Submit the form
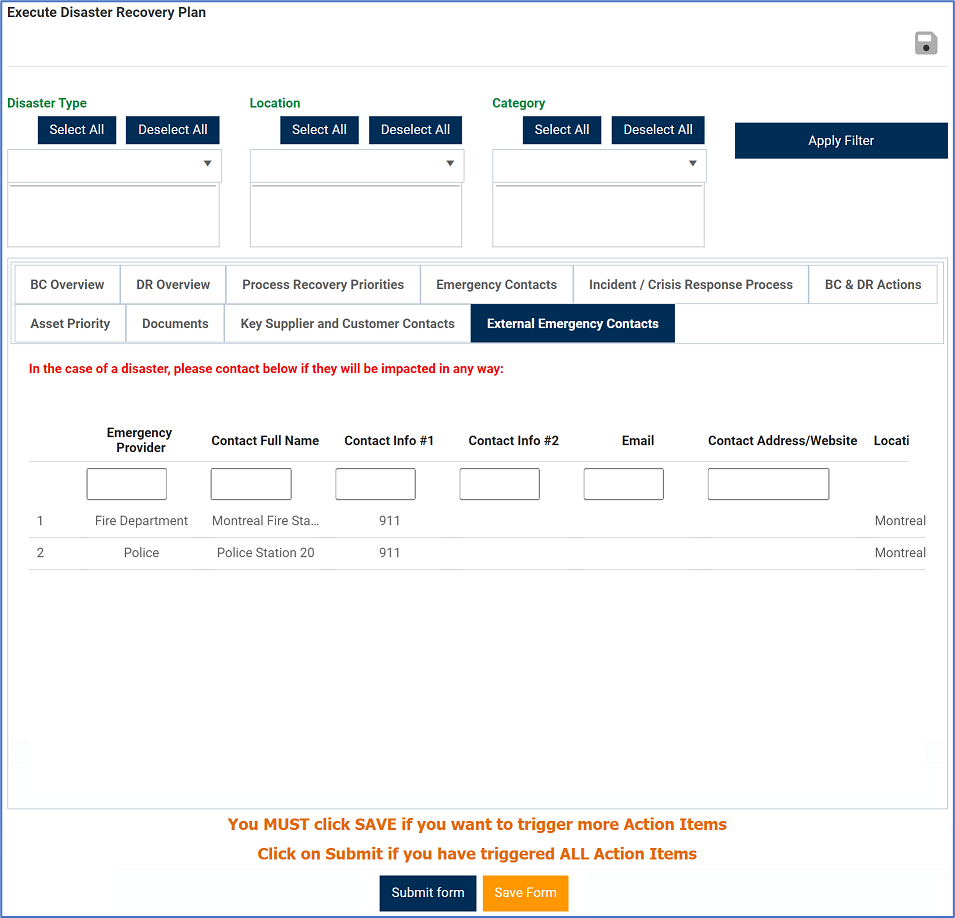This screenshot has height=918, width=955. tap(428, 893)
